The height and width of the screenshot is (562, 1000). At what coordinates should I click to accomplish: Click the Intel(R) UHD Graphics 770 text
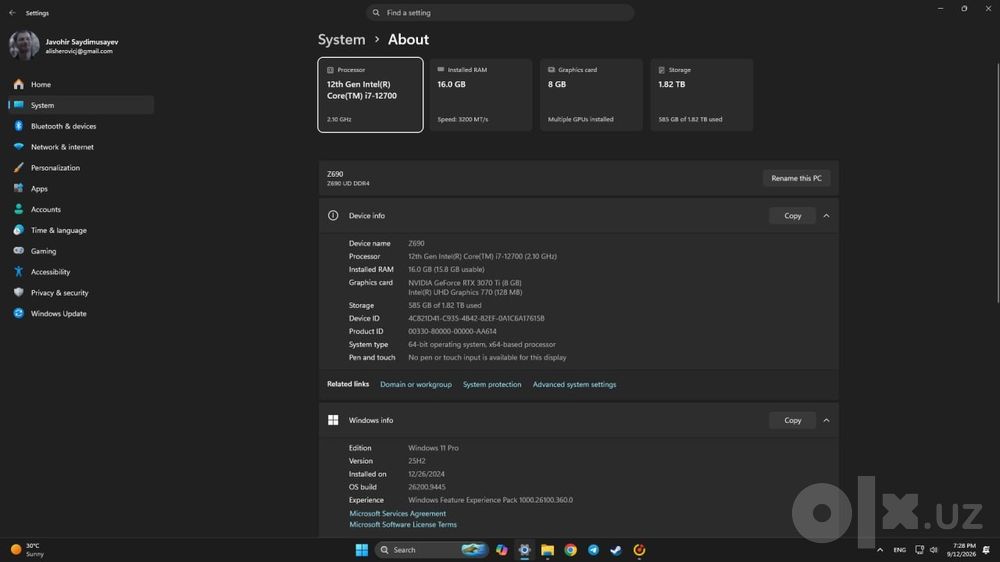click(x=465, y=292)
